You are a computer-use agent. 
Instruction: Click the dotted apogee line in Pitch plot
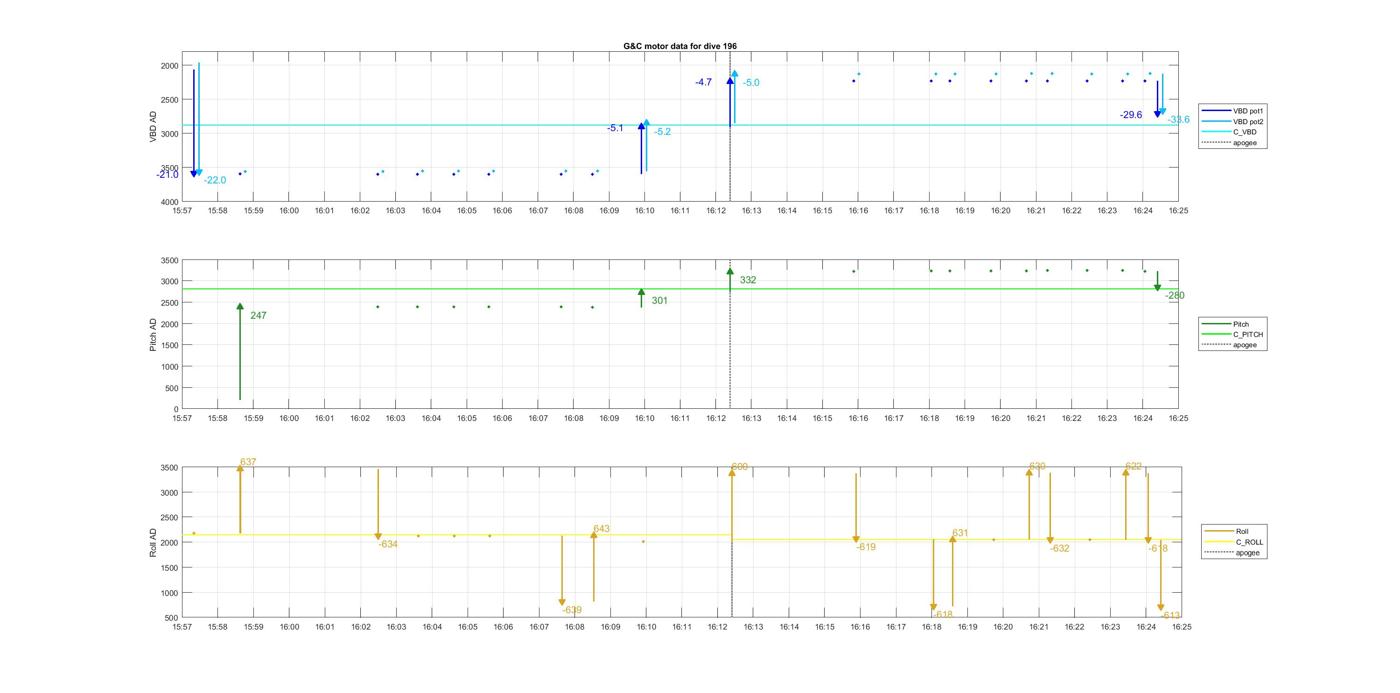pyautogui.click(x=730, y=334)
